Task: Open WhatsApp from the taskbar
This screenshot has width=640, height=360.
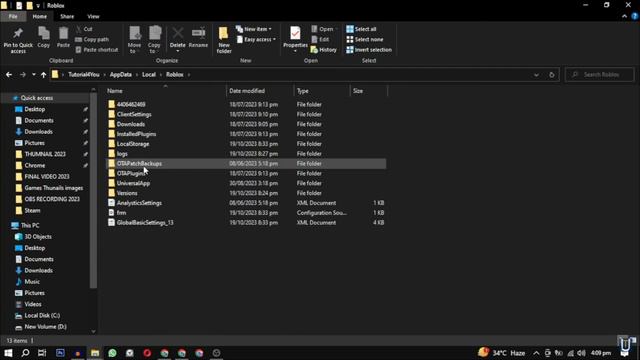Action: [x=112, y=353]
